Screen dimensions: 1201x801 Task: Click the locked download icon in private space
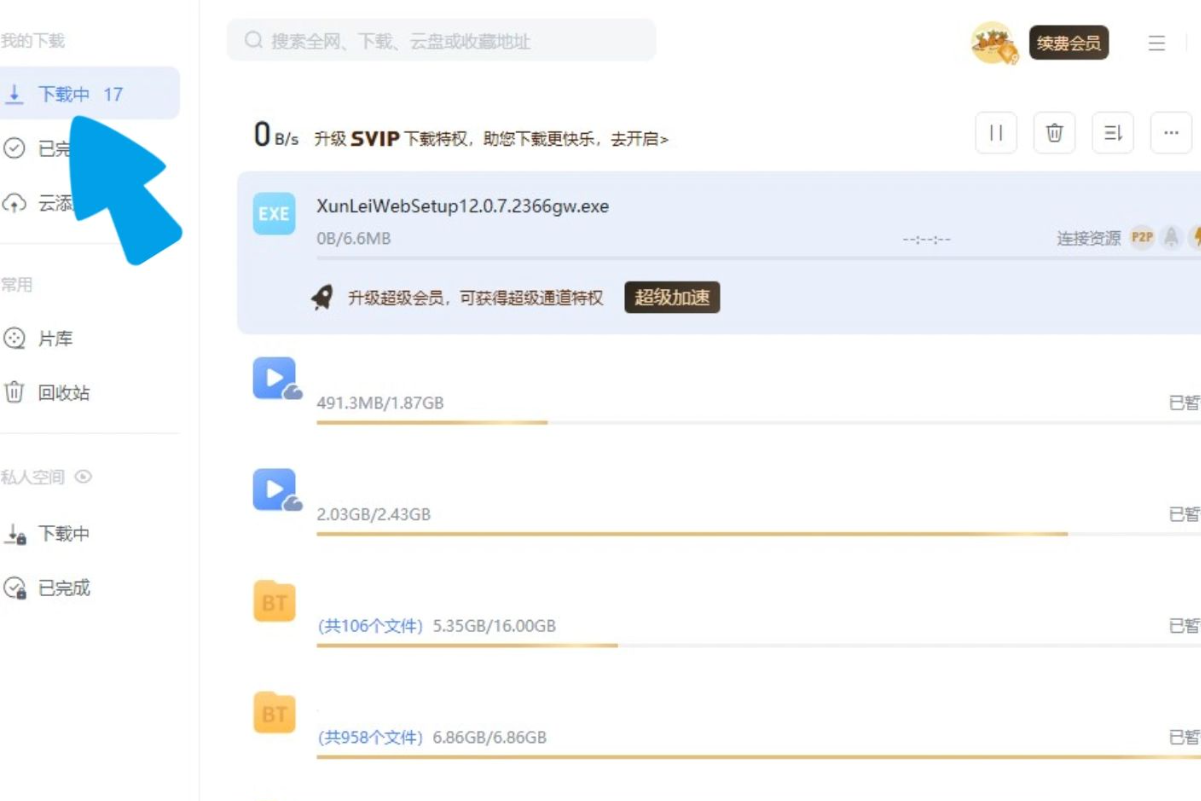(15, 534)
